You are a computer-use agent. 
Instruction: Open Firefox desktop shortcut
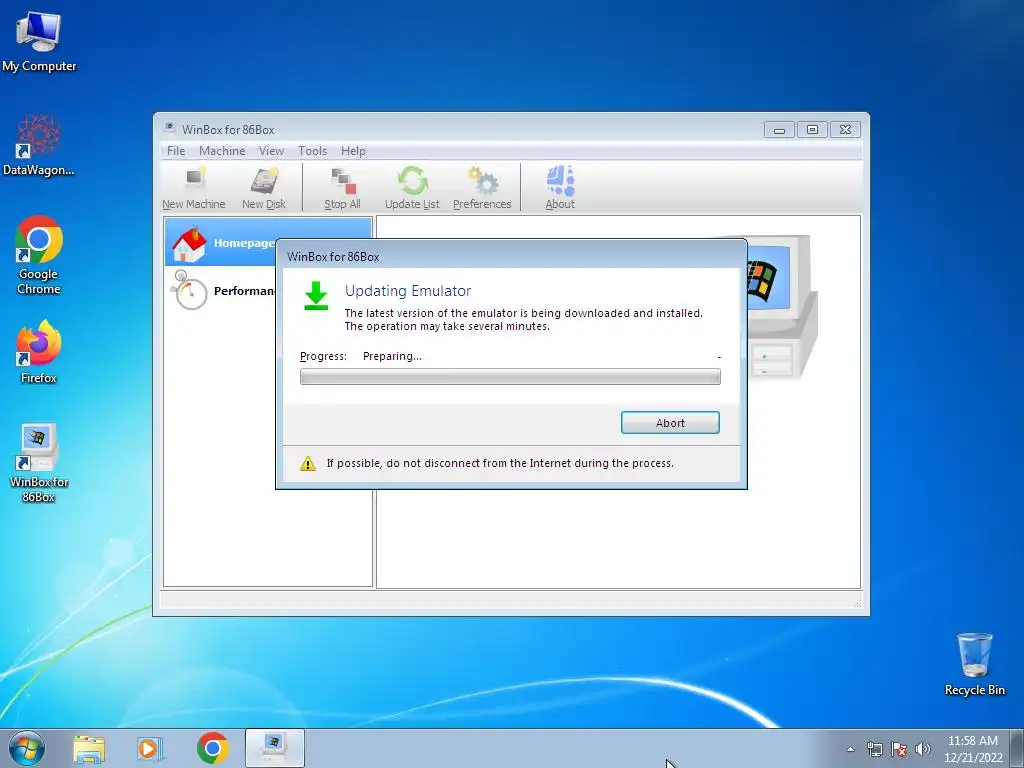point(39,352)
